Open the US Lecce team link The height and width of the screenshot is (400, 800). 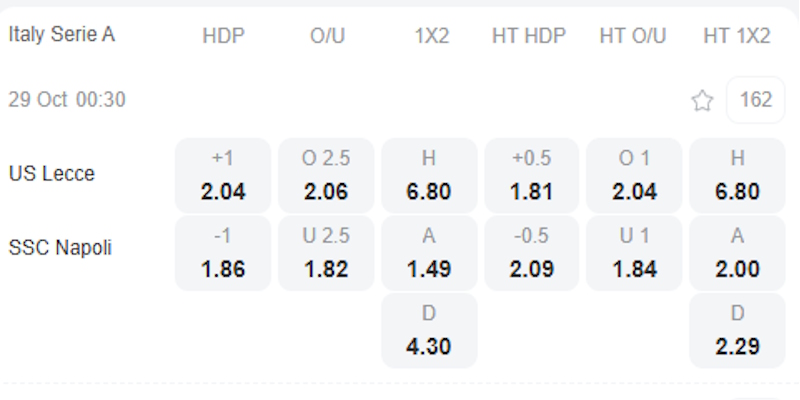pos(52,174)
